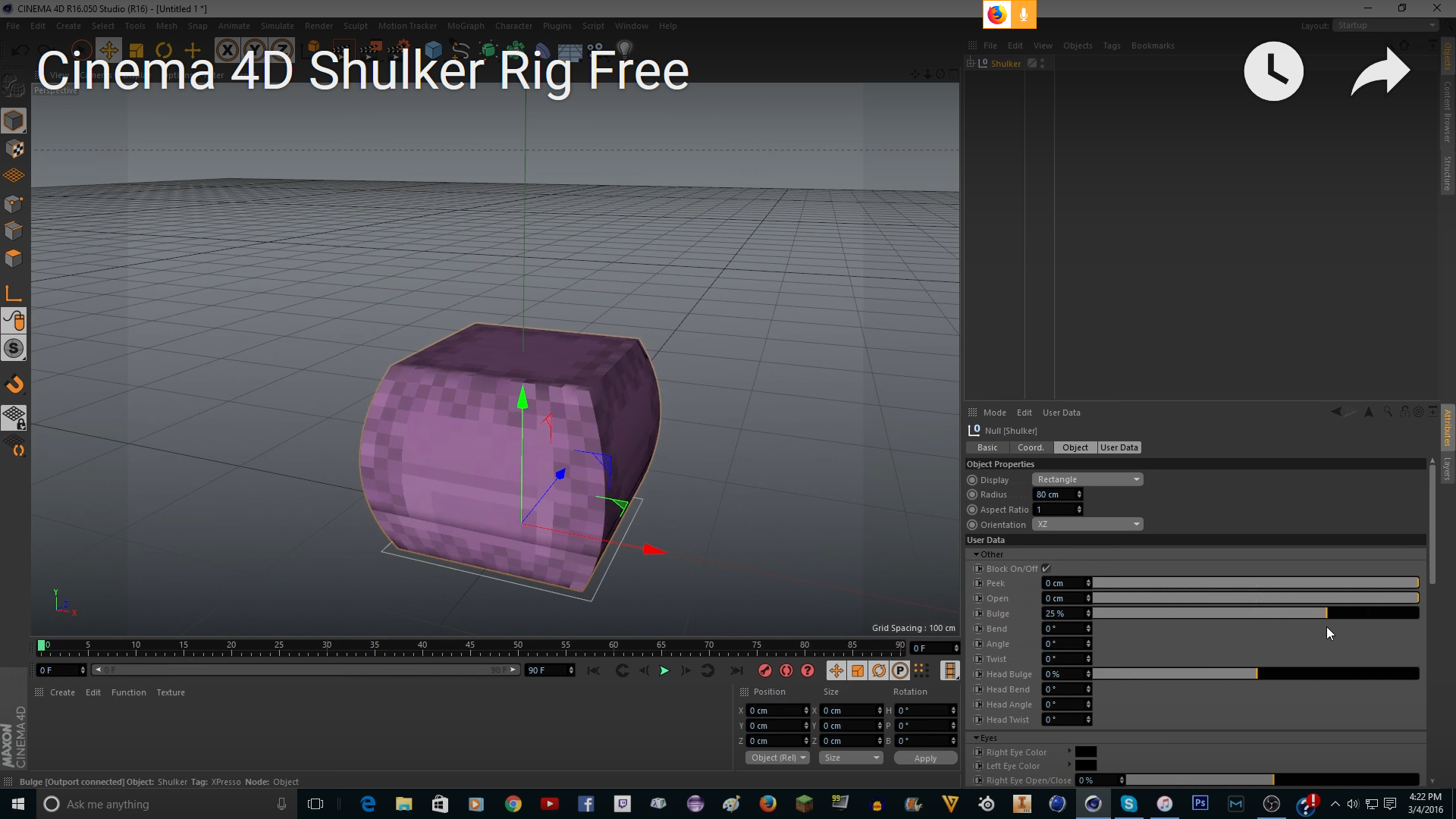The width and height of the screenshot is (1456, 819).
Task: Open Object Manager Bookmarks menu
Action: [1153, 45]
